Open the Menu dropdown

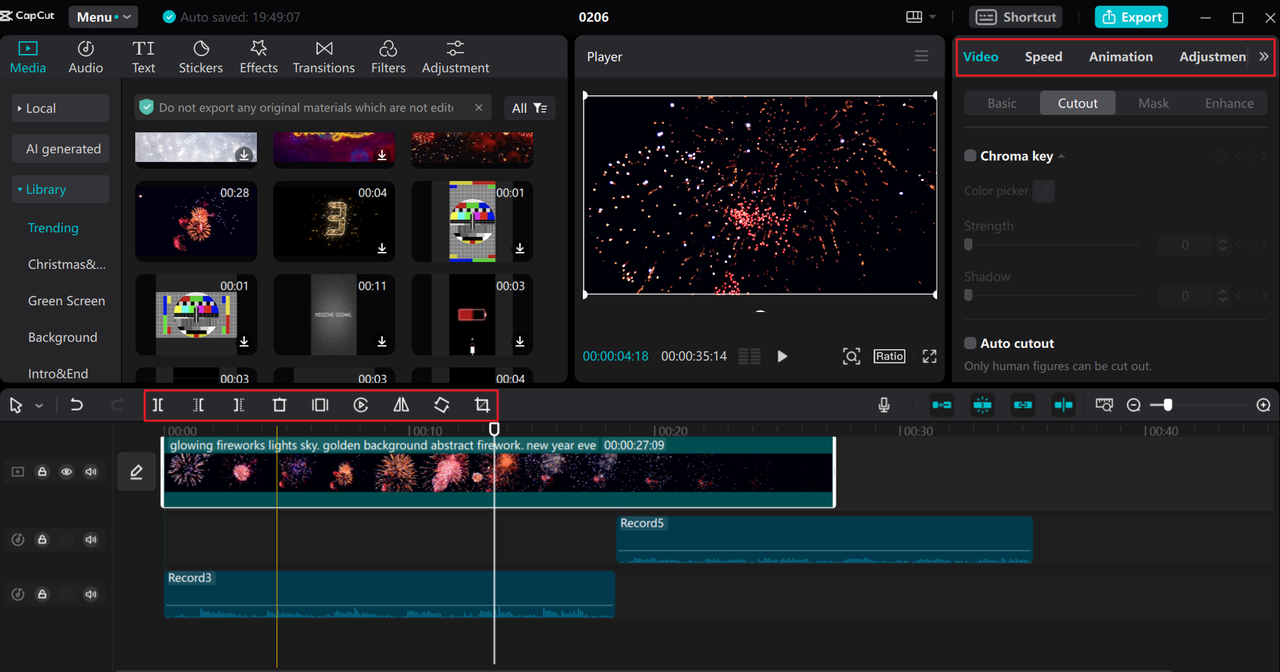pyautogui.click(x=104, y=17)
